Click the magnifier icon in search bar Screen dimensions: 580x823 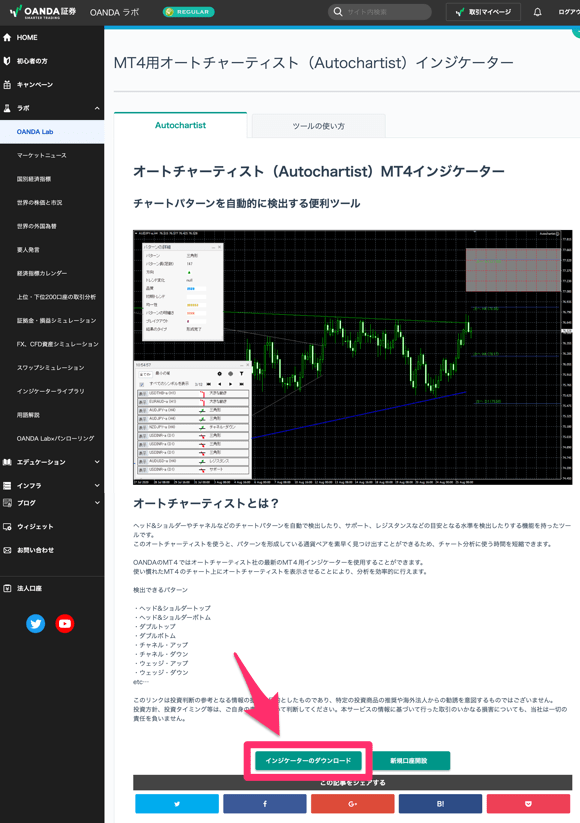coord(338,12)
